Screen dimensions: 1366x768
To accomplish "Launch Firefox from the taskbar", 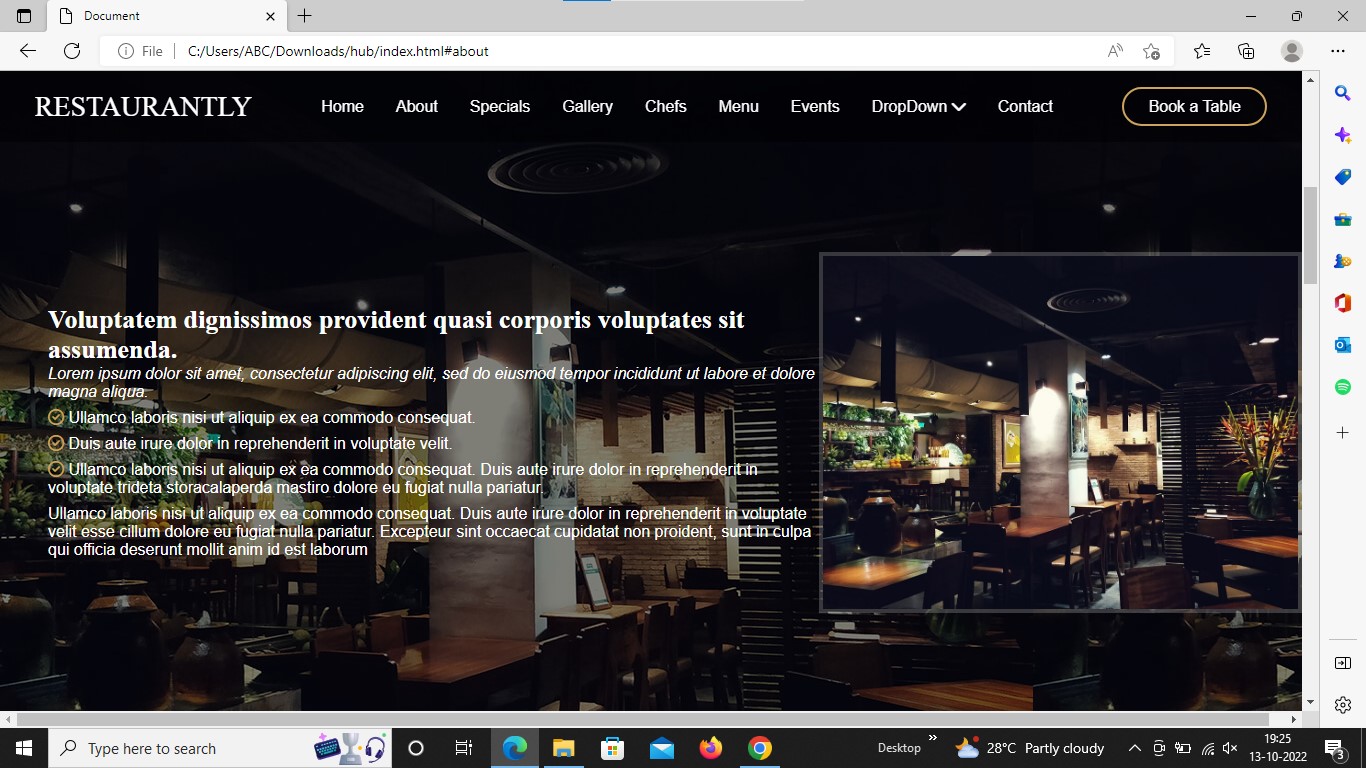I will (x=710, y=748).
